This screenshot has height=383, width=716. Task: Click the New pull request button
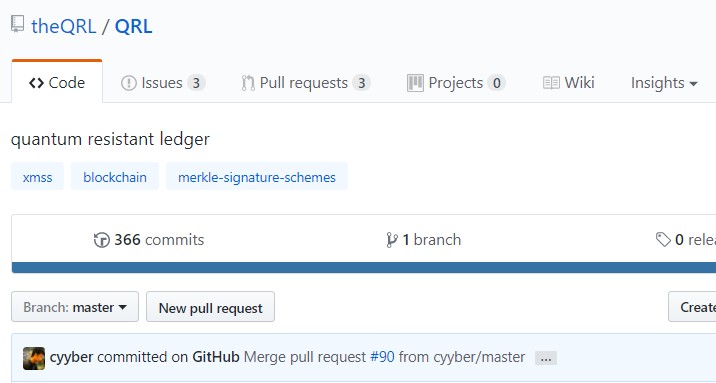coord(211,307)
